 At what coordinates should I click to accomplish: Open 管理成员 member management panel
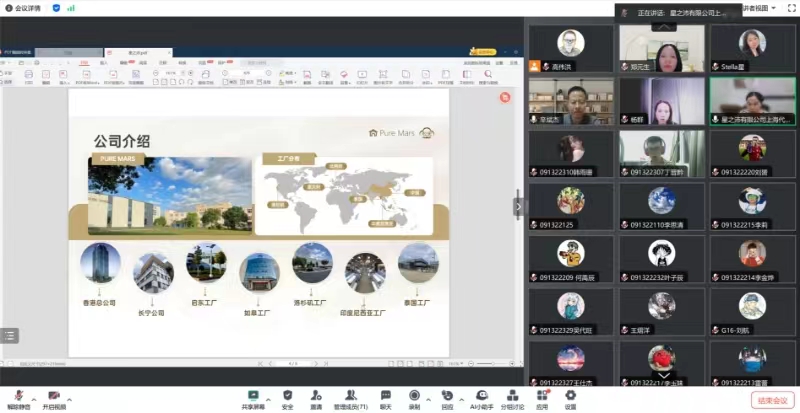point(350,396)
